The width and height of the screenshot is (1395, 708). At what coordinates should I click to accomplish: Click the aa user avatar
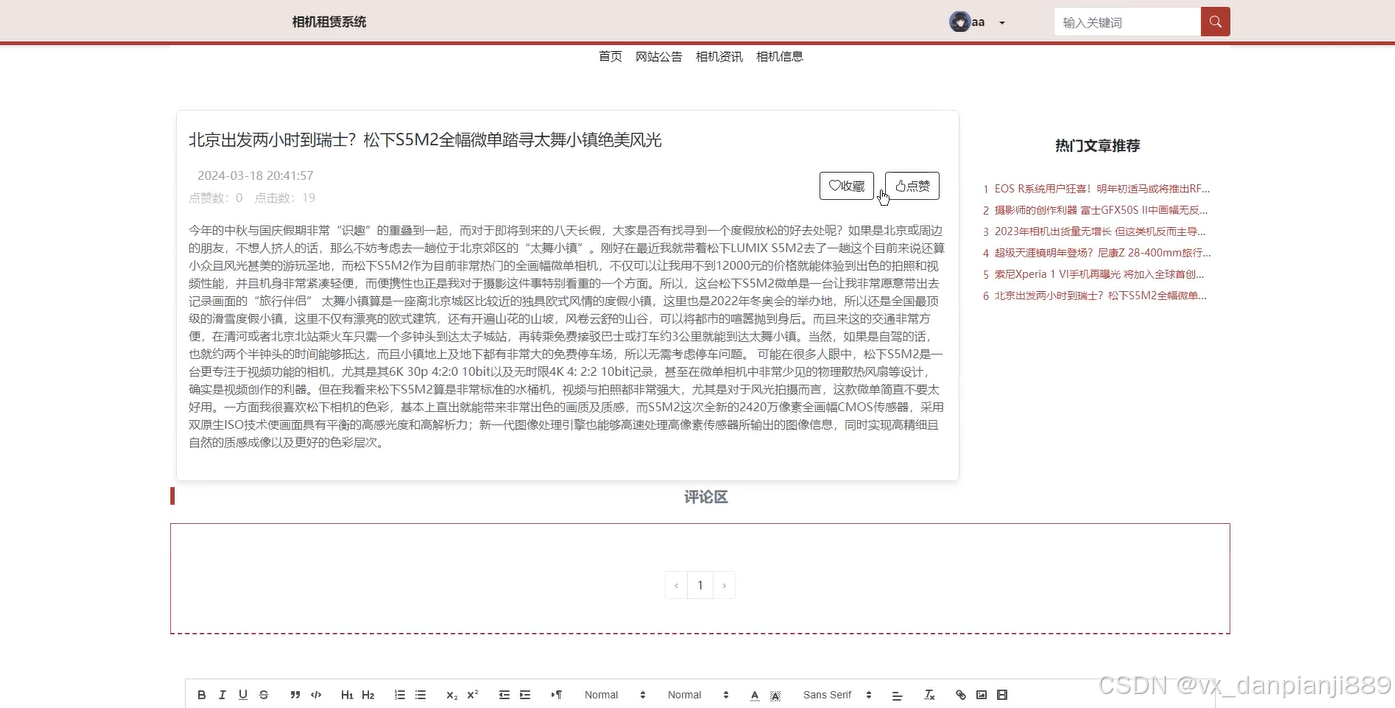coord(959,22)
